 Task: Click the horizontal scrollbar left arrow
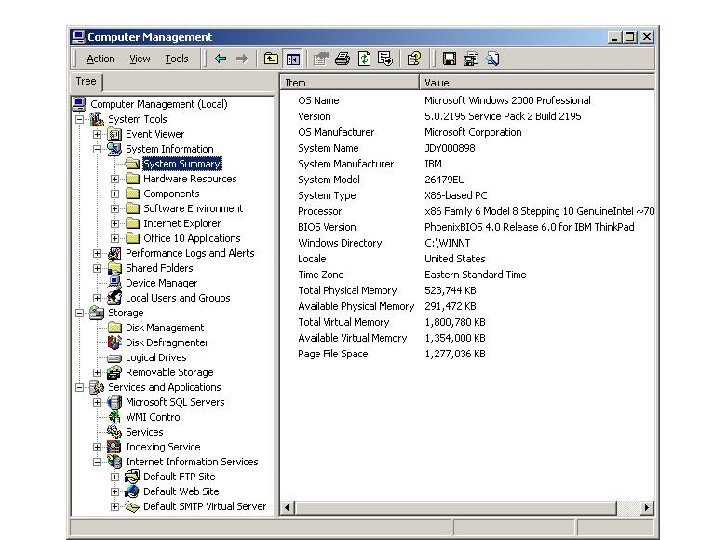(x=287, y=507)
